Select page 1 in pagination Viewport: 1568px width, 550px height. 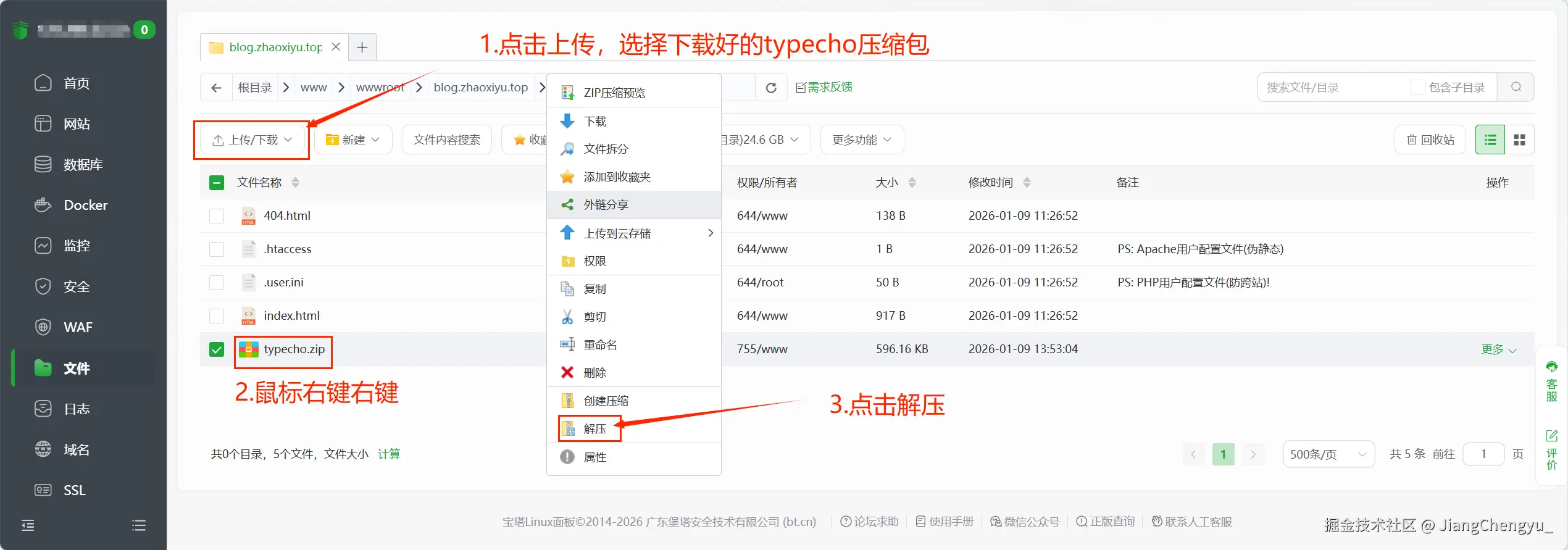tap(1223, 454)
